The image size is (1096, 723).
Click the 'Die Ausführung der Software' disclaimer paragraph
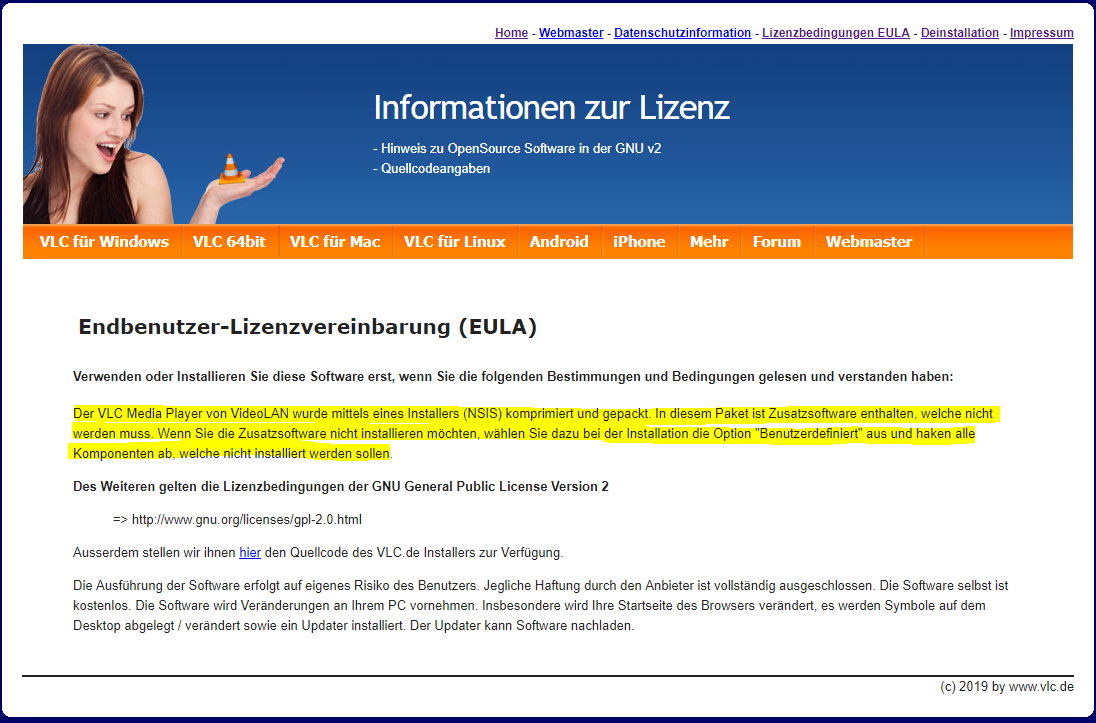click(x=540, y=606)
